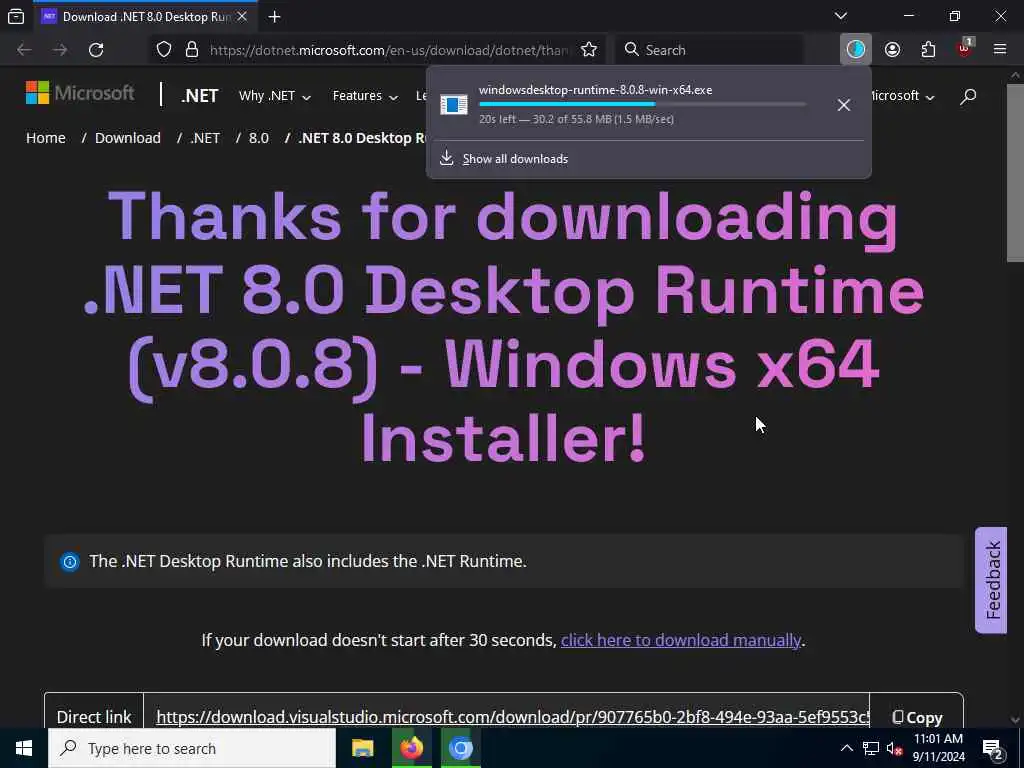Reload the page with the refresh icon
Viewport: 1024px width, 768px height.
point(96,50)
